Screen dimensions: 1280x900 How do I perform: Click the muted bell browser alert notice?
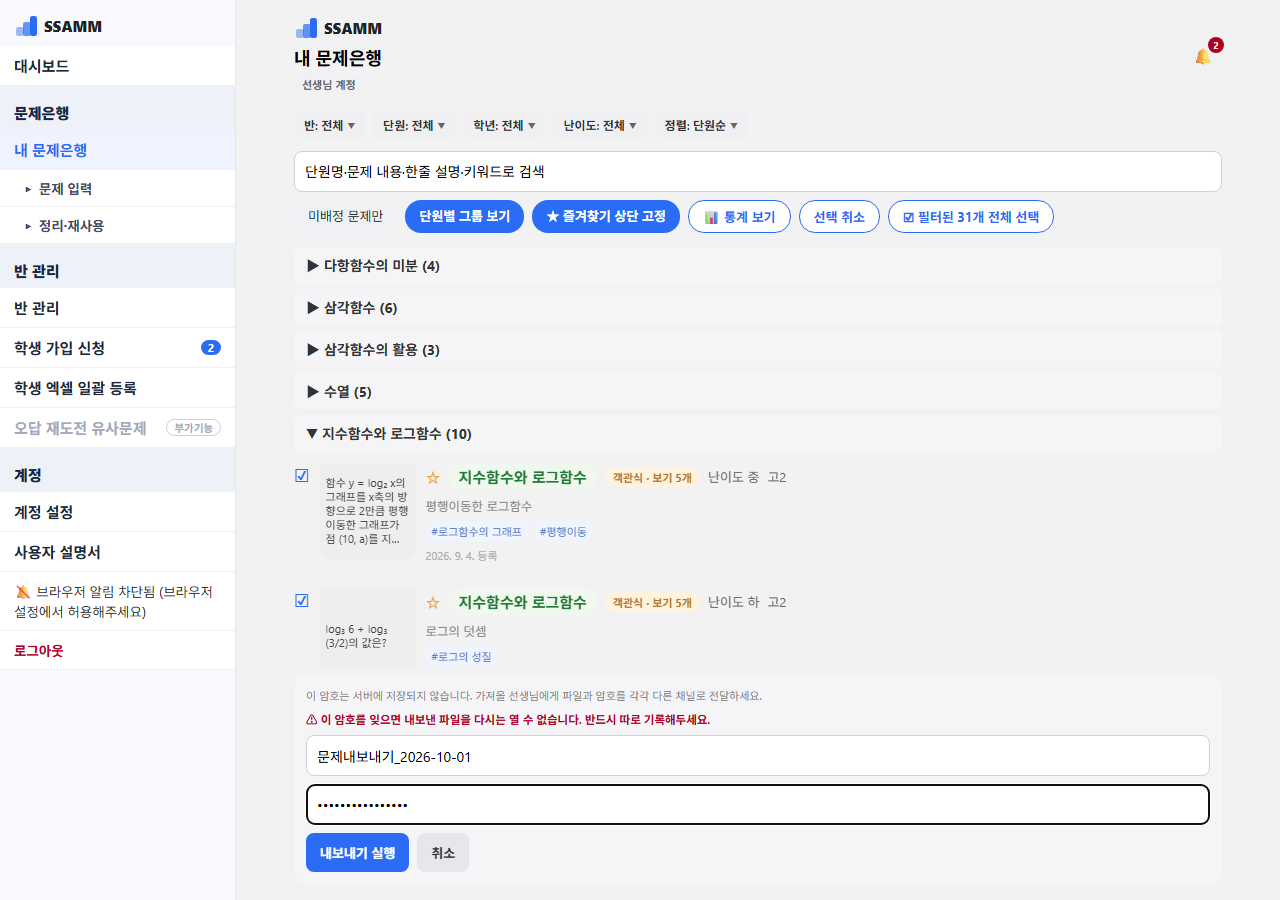(x=117, y=601)
